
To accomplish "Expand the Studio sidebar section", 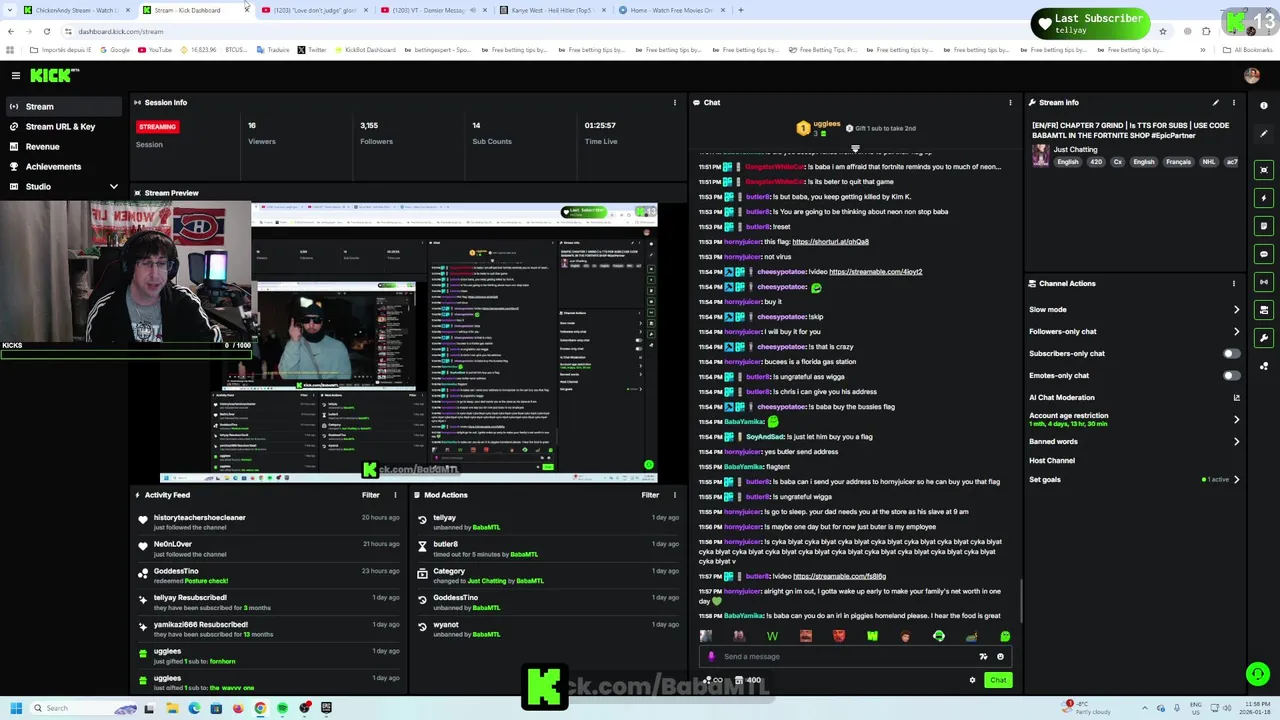I will (x=113, y=186).
